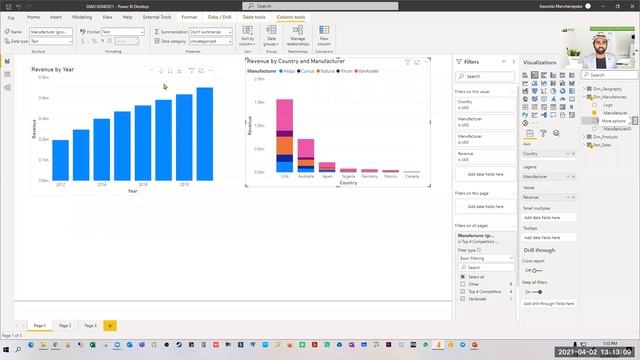Switch to Page 2 tab
The width and height of the screenshot is (640, 360).
(x=65, y=326)
